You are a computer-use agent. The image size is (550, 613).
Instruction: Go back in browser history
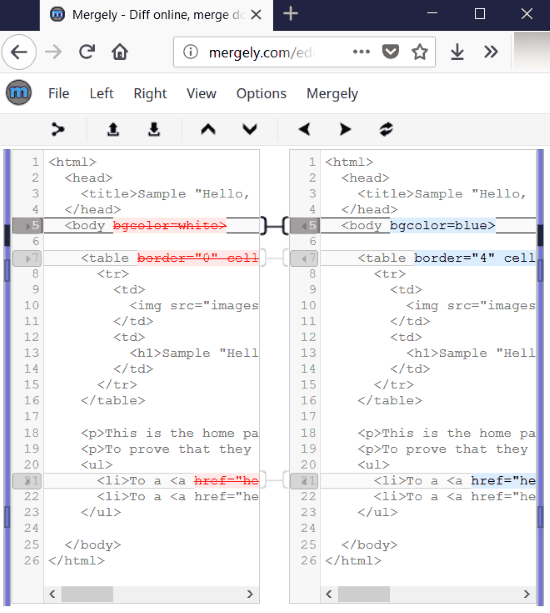(19, 52)
